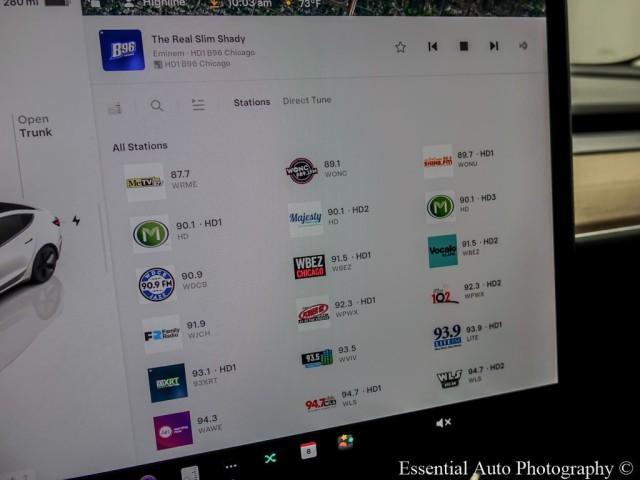Stop radio playback
The image size is (640, 480).
coord(463,46)
